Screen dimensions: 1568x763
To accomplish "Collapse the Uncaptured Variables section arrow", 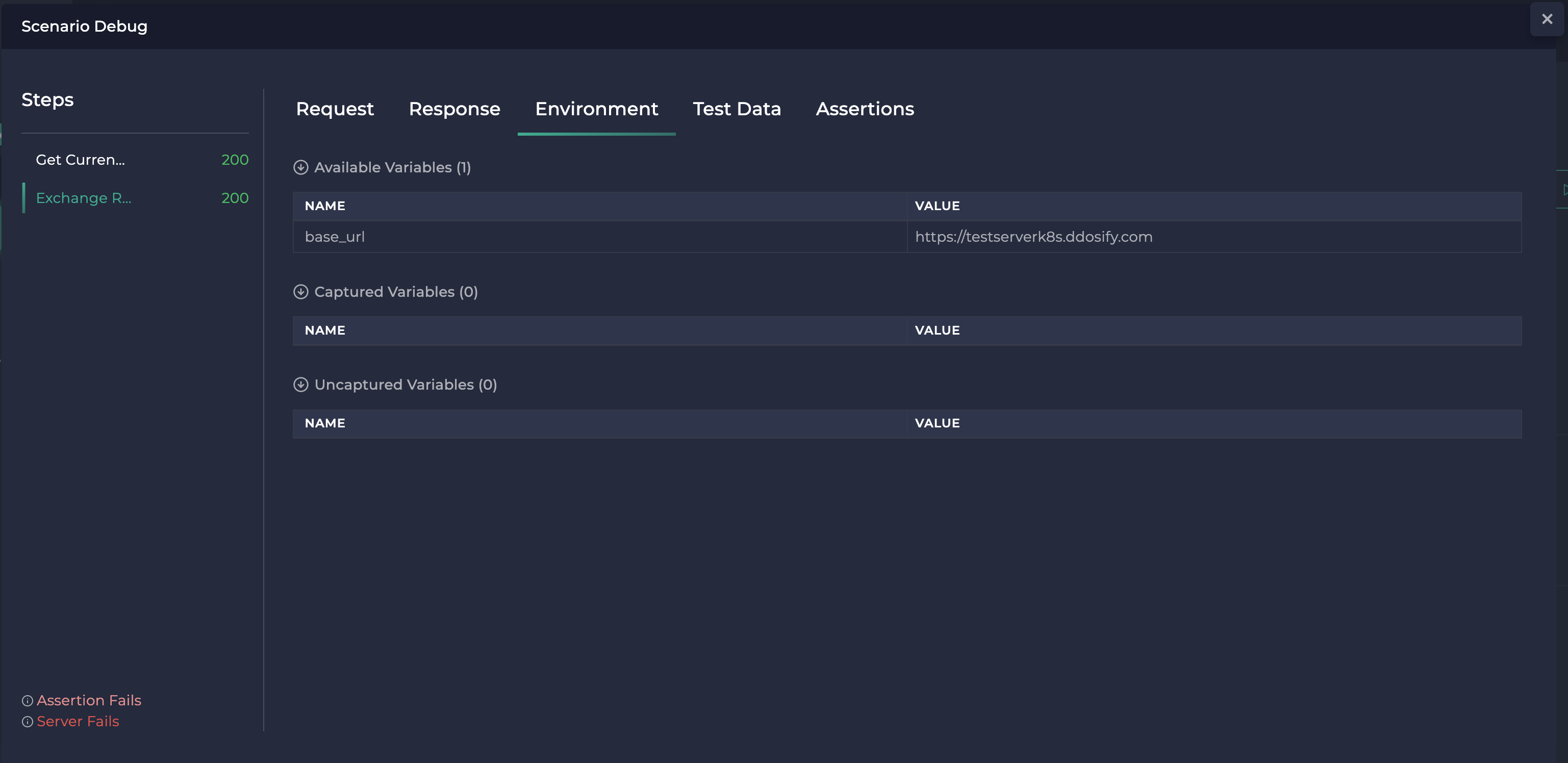I will click(x=301, y=385).
